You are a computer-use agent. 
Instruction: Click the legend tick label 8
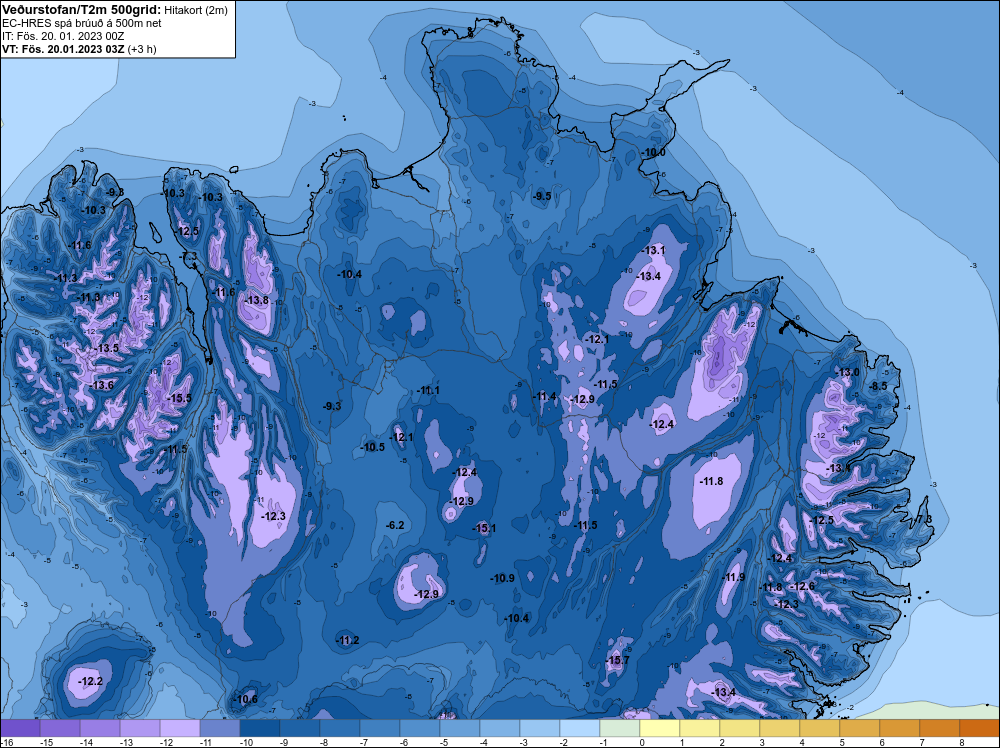[x=962, y=742]
